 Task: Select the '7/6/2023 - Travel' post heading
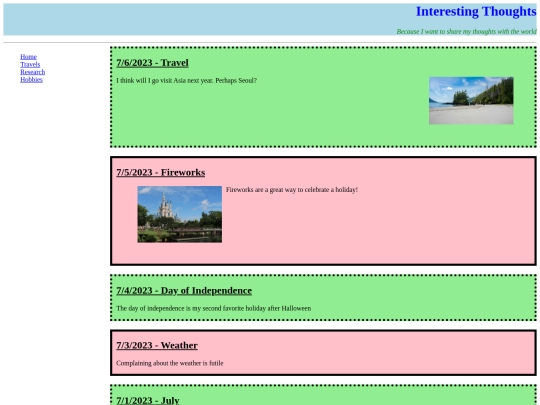tap(152, 63)
